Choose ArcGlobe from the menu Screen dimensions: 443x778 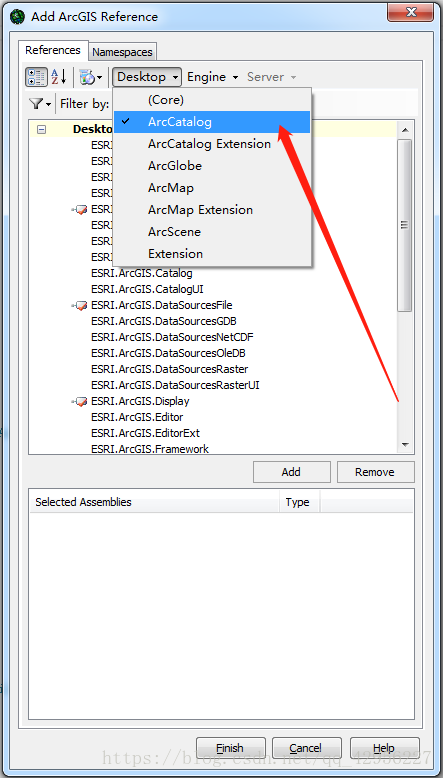pos(212,166)
